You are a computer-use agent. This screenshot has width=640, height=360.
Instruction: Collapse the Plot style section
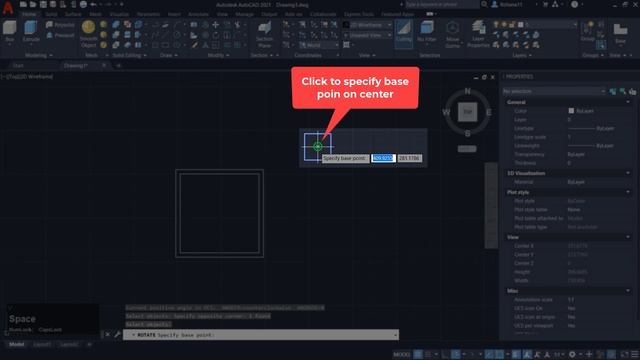(628, 192)
